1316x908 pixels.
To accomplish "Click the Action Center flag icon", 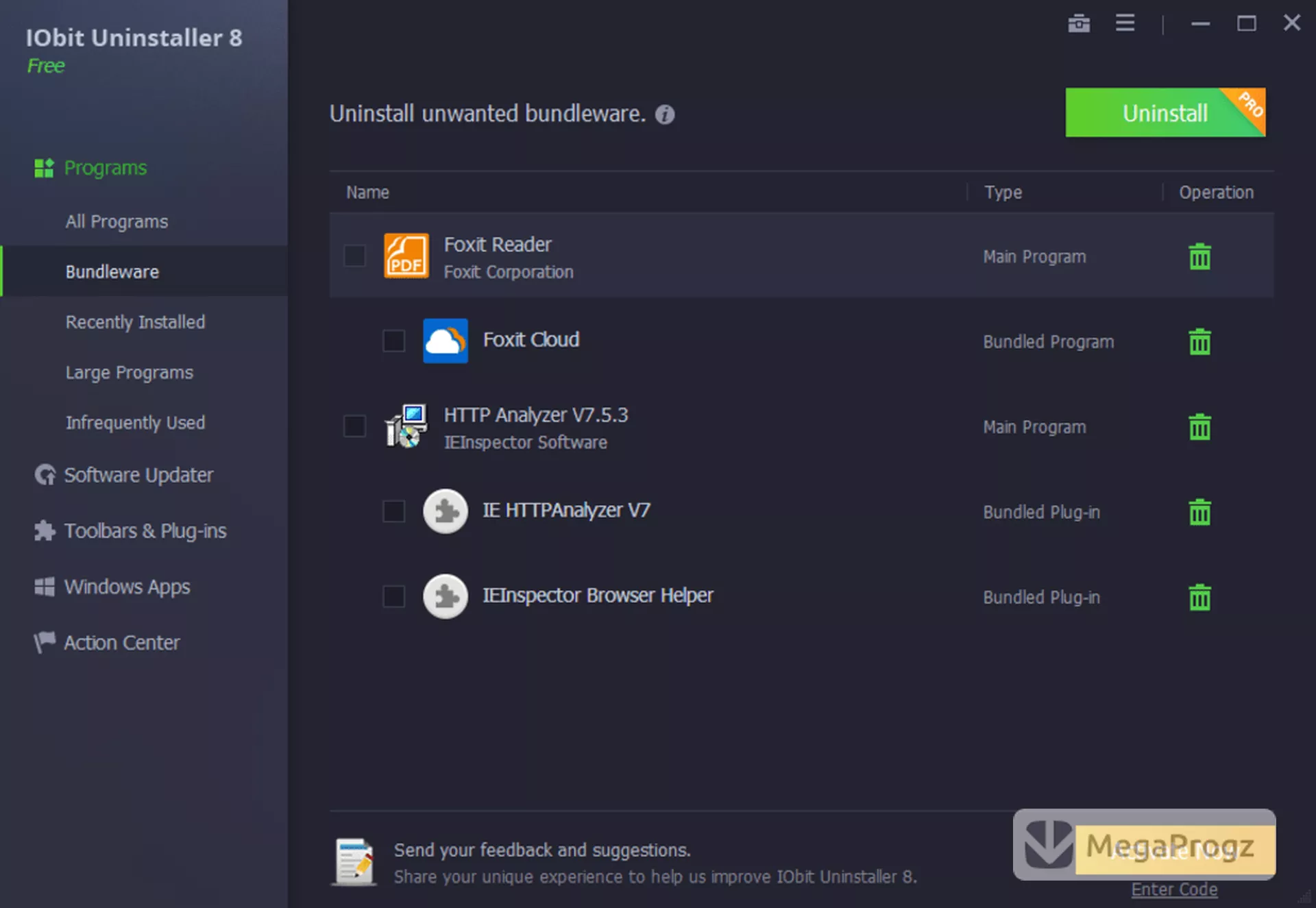I will pyautogui.click(x=45, y=642).
